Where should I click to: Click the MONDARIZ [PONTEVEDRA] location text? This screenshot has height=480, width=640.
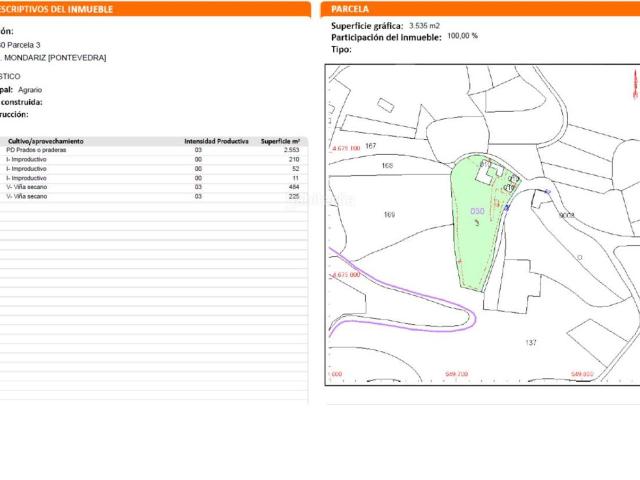click(60, 58)
